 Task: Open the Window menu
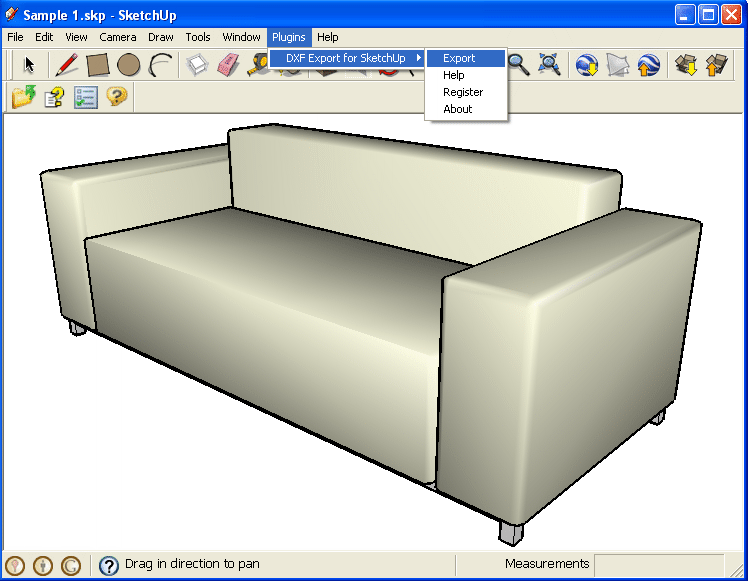241,37
